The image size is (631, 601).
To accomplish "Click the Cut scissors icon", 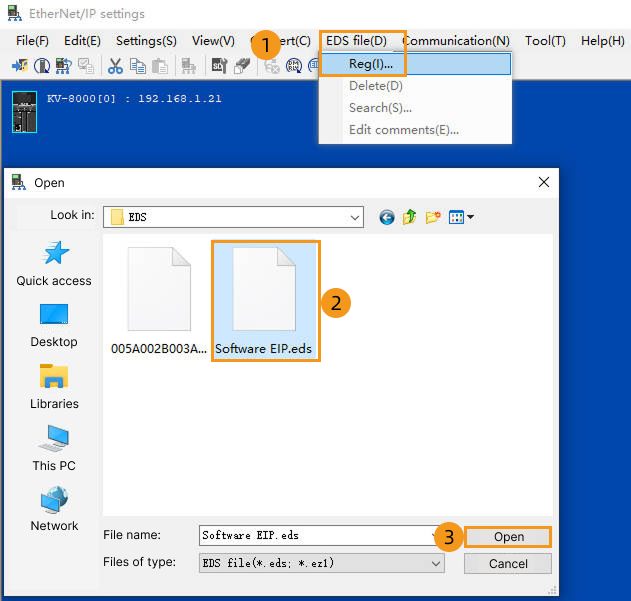I will 115,66.
